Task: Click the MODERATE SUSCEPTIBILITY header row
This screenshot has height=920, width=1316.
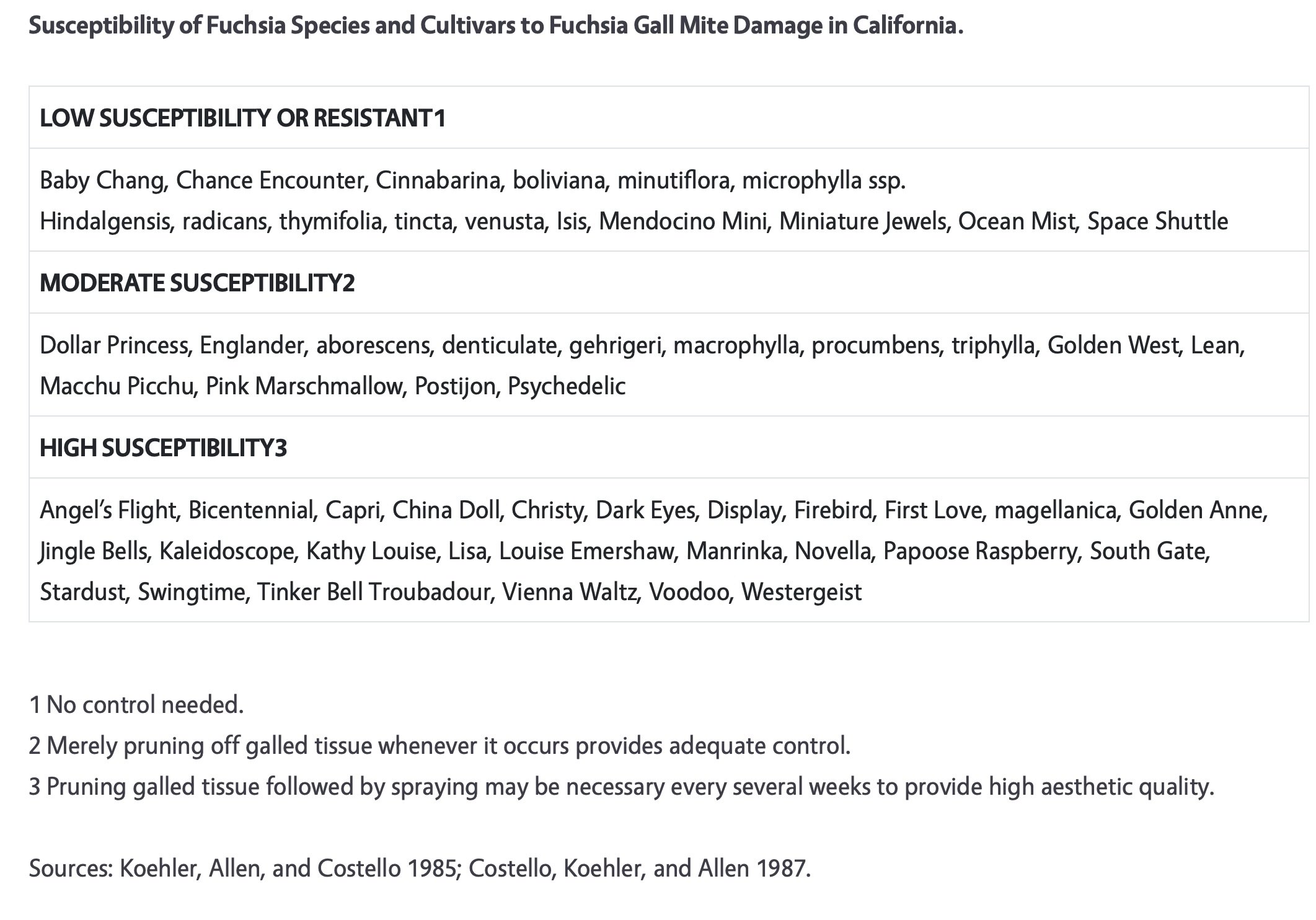Action: [x=197, y=283]
